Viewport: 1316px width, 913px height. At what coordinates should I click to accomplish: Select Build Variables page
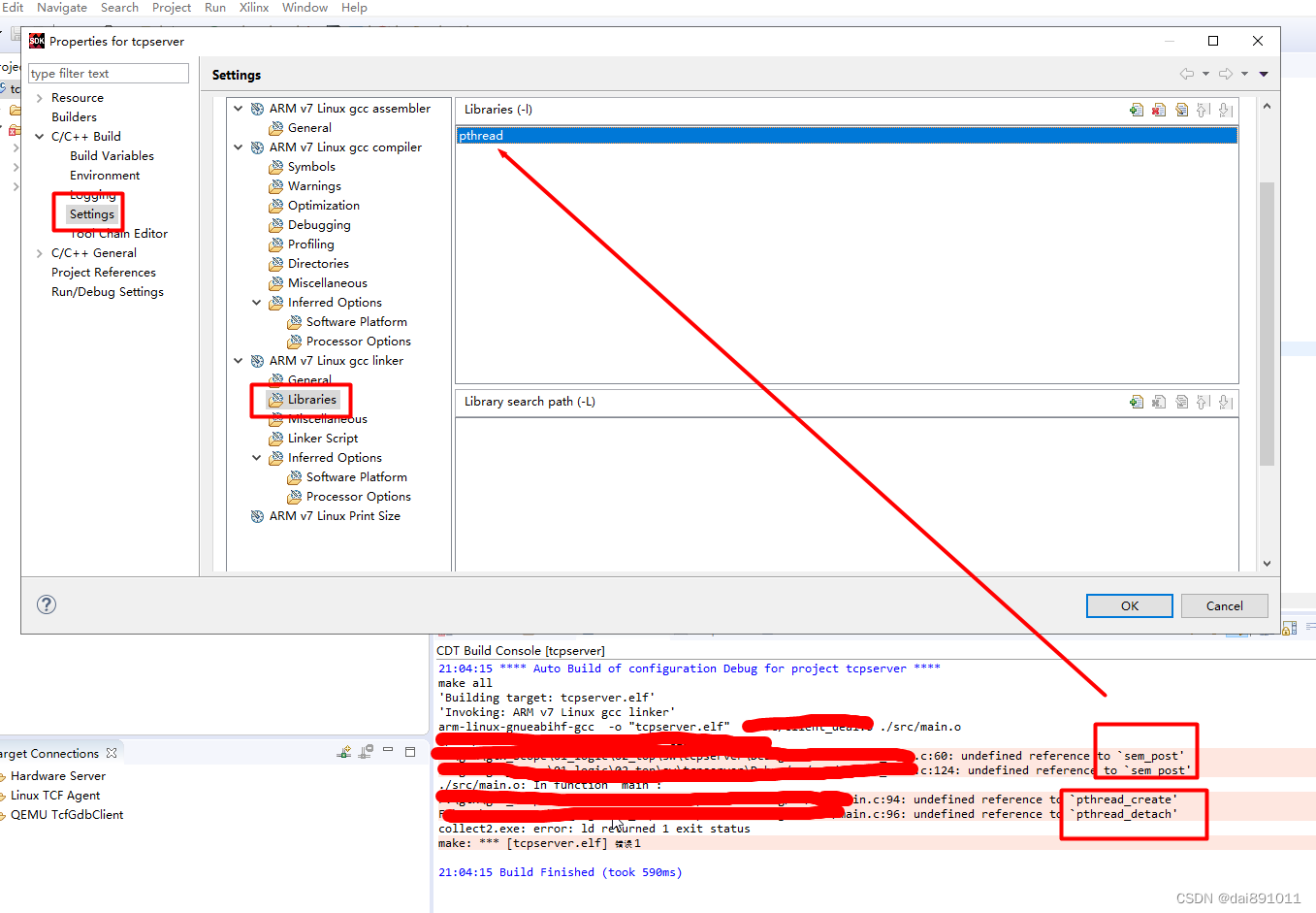point(112,156)
